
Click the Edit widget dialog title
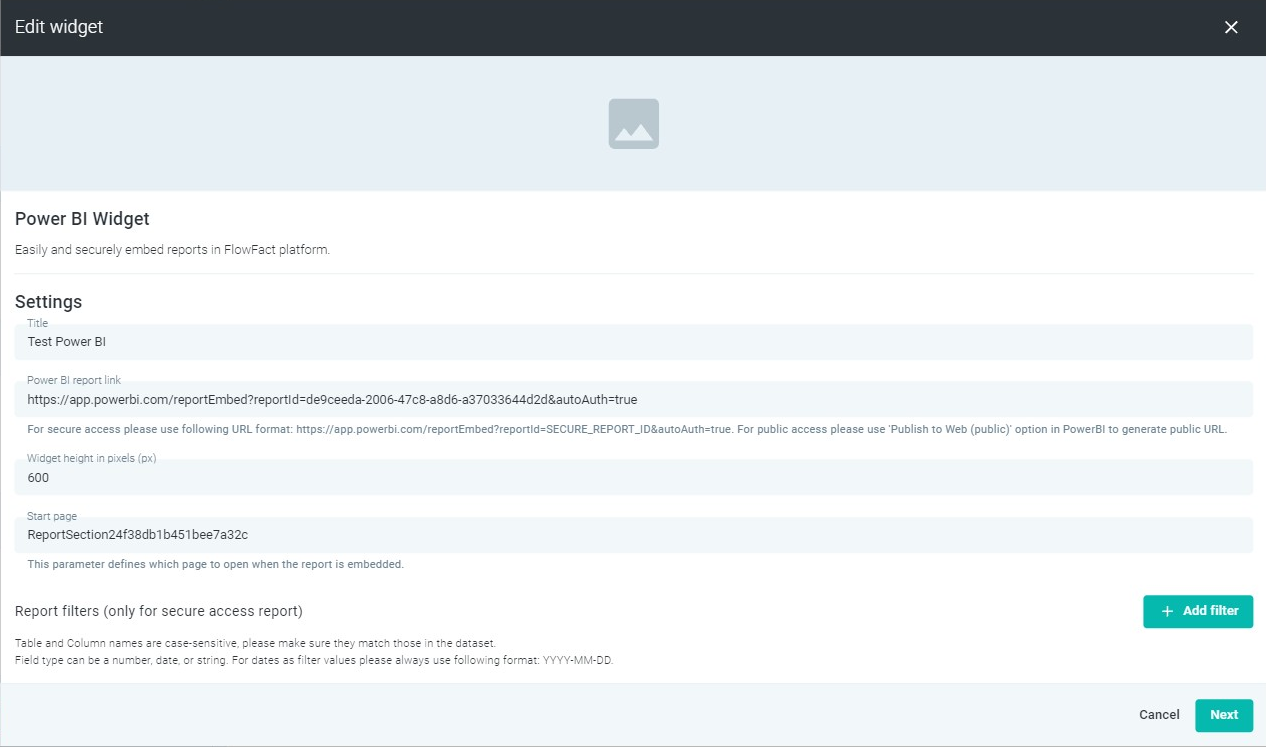[x=59, y=27]
